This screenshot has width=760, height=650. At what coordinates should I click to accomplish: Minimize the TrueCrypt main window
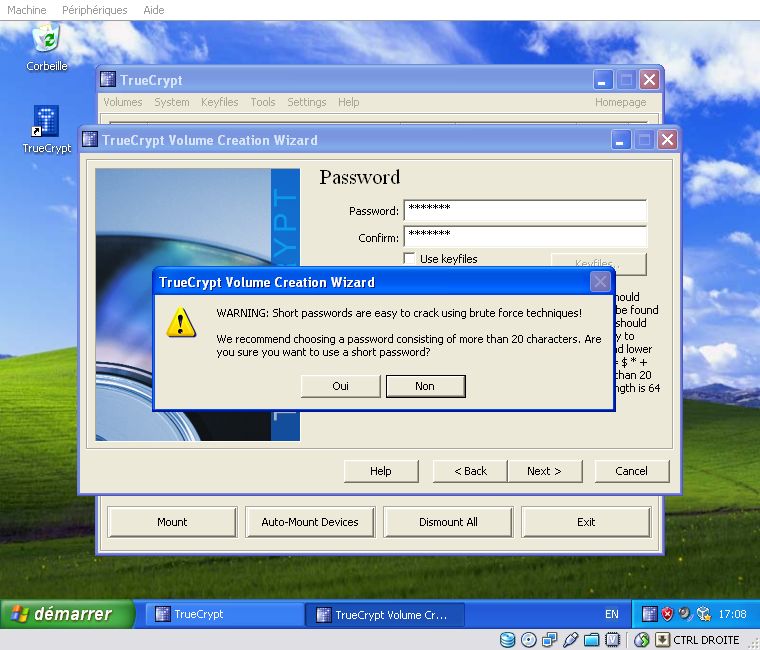click(x=603, y=79)
